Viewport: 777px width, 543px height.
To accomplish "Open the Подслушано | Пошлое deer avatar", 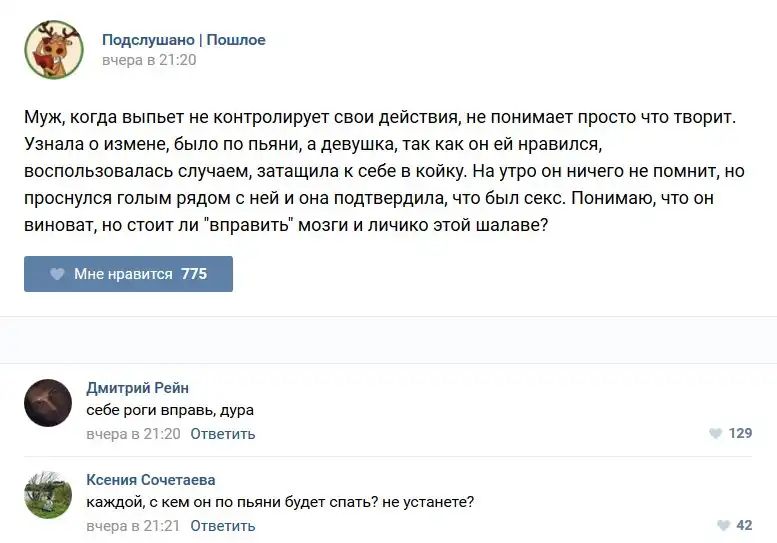I will coord(54,50).
